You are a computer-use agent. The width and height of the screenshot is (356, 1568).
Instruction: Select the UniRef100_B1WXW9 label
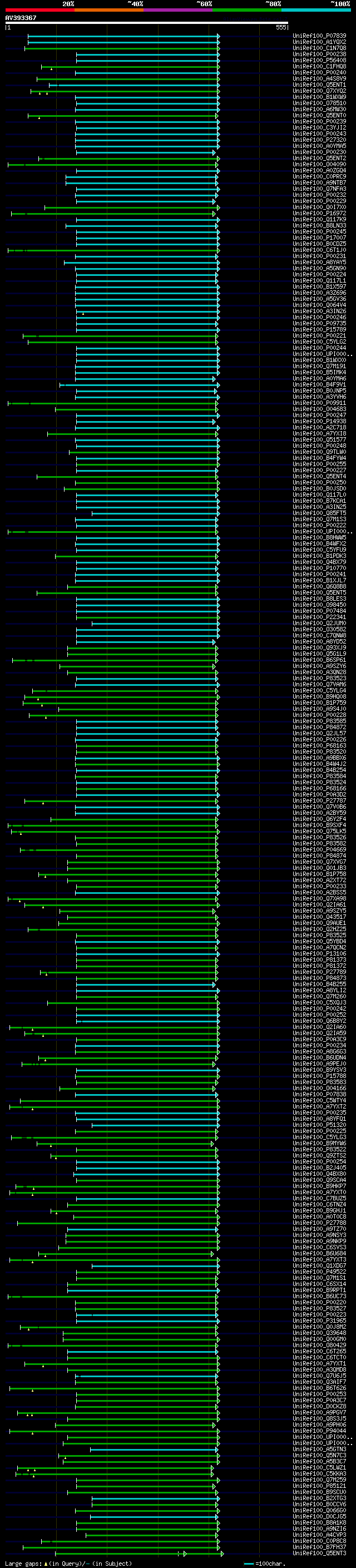[319, 97]
